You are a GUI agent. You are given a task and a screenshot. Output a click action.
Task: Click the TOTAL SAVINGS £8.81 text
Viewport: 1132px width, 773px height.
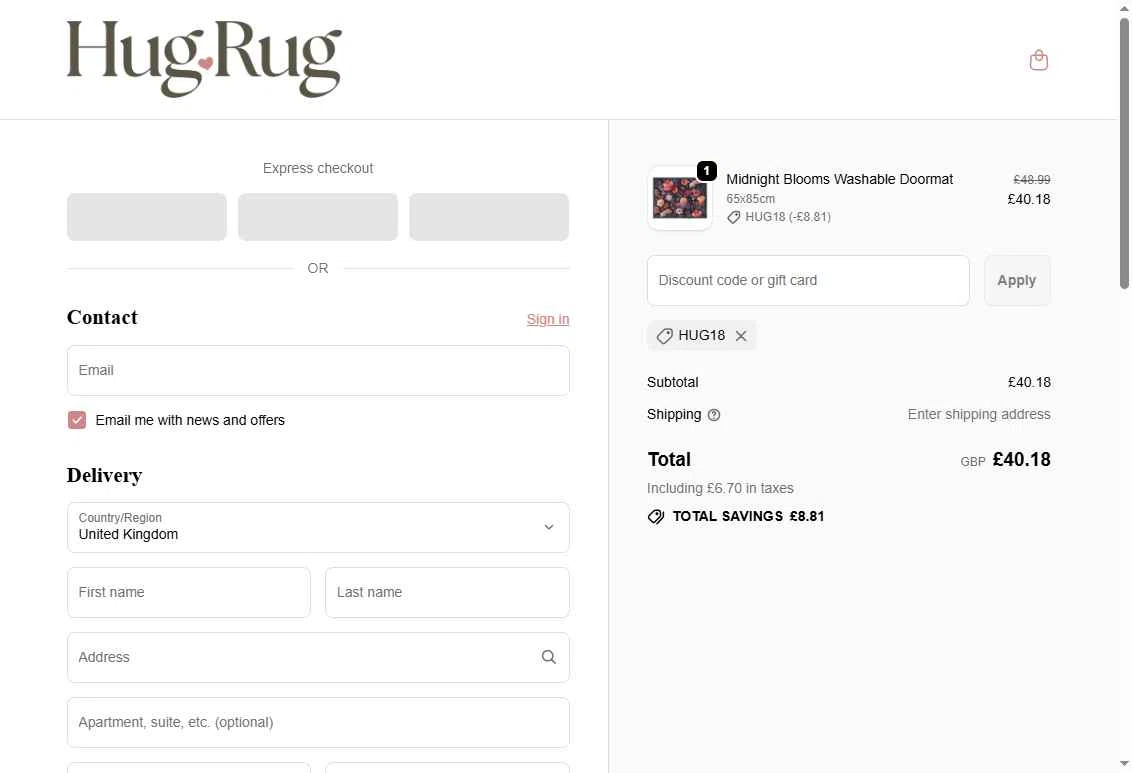(749, 517)
